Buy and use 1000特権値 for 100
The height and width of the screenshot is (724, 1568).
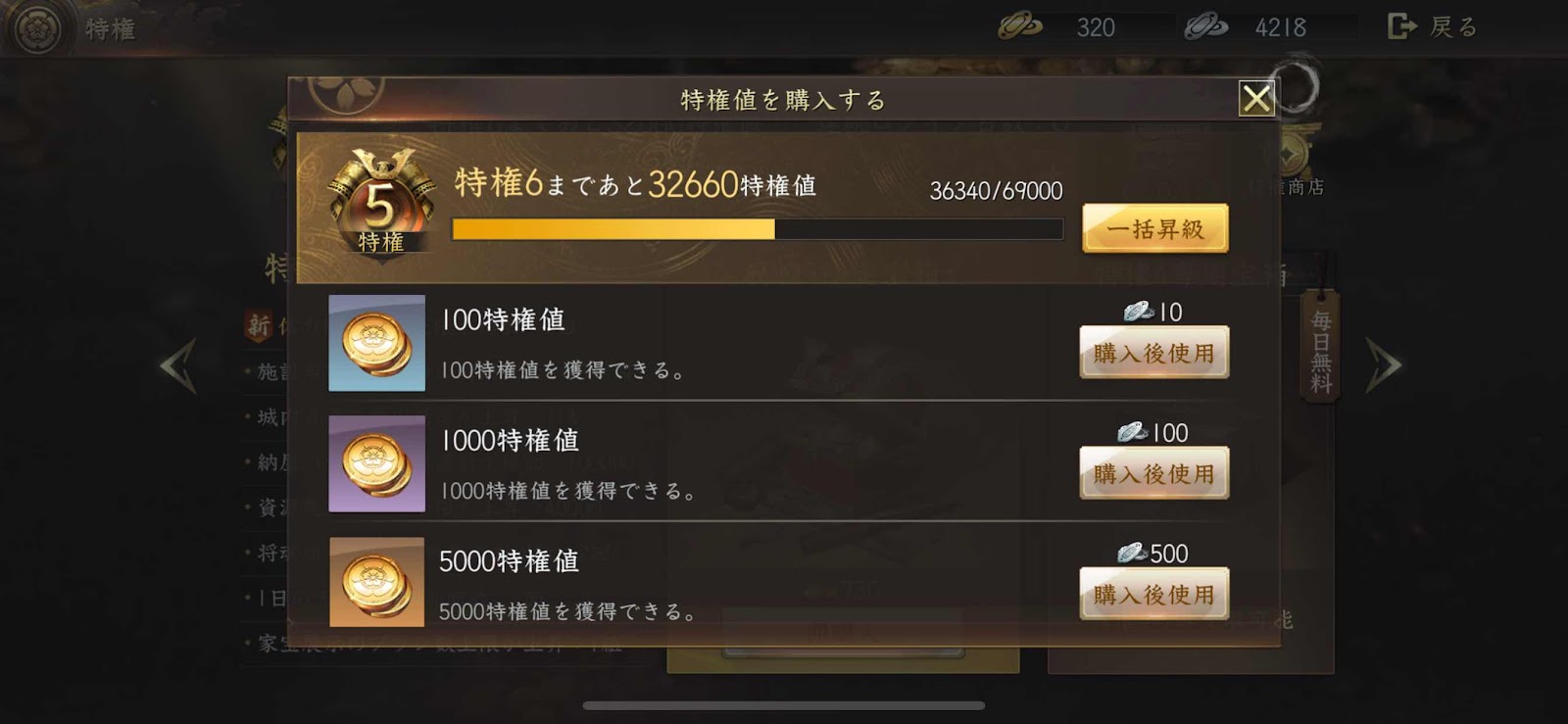pyautogui.click(x=1153, y=473)
